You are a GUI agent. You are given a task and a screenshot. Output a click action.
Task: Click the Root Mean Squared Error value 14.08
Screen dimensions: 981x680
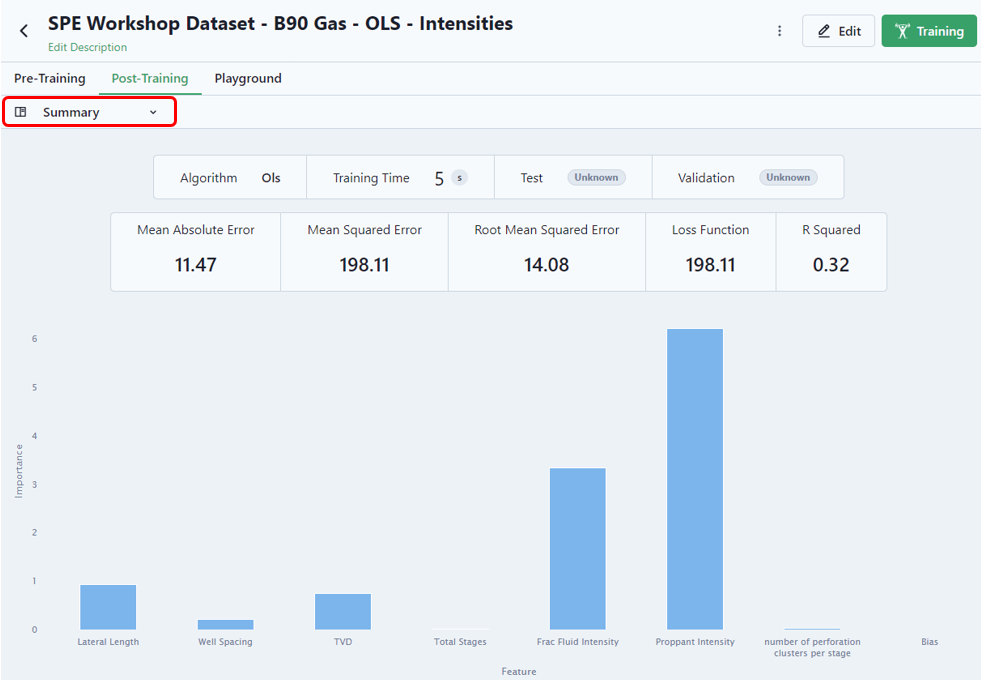(x=546, y=265)
